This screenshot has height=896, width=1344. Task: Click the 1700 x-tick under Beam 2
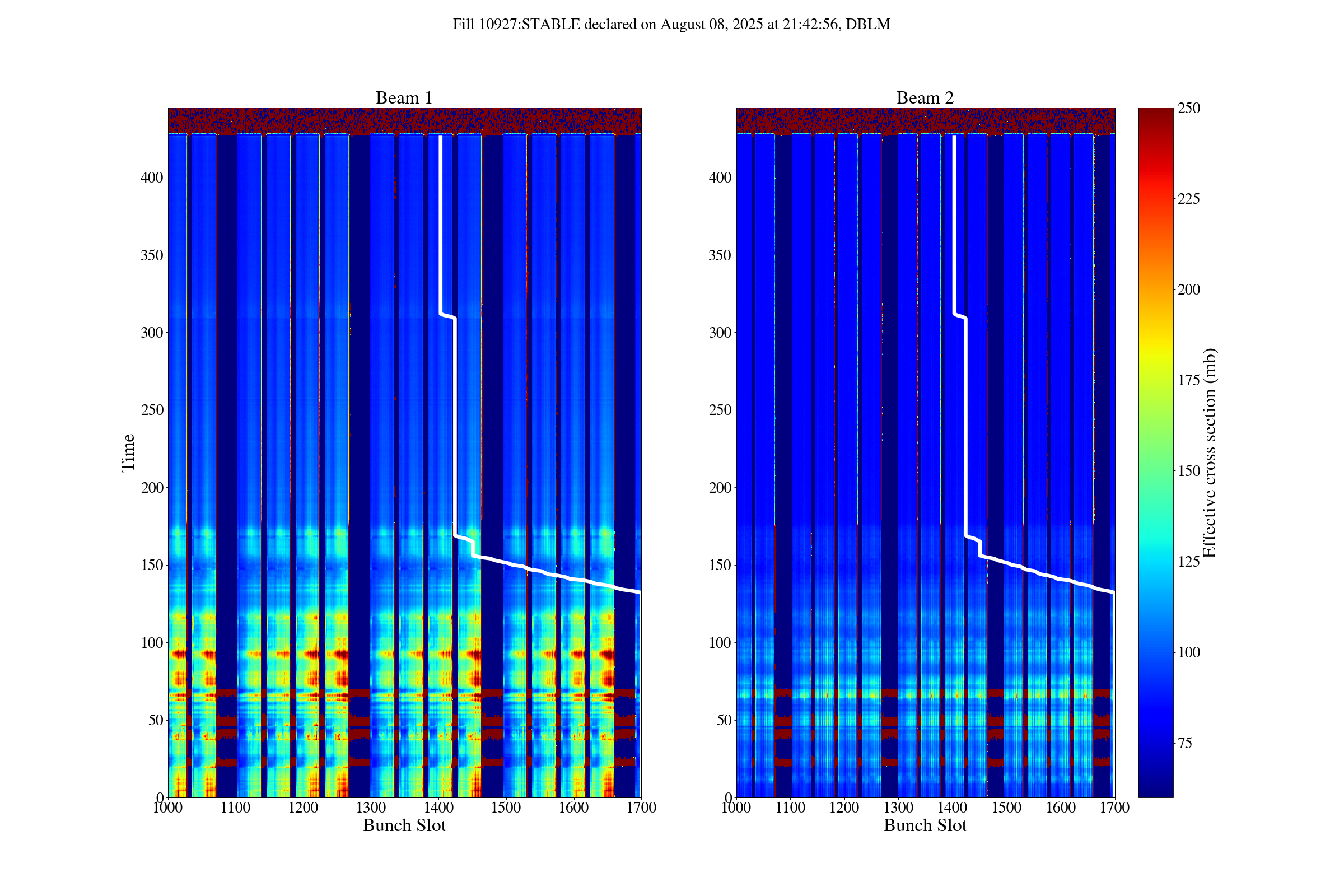1114,808
